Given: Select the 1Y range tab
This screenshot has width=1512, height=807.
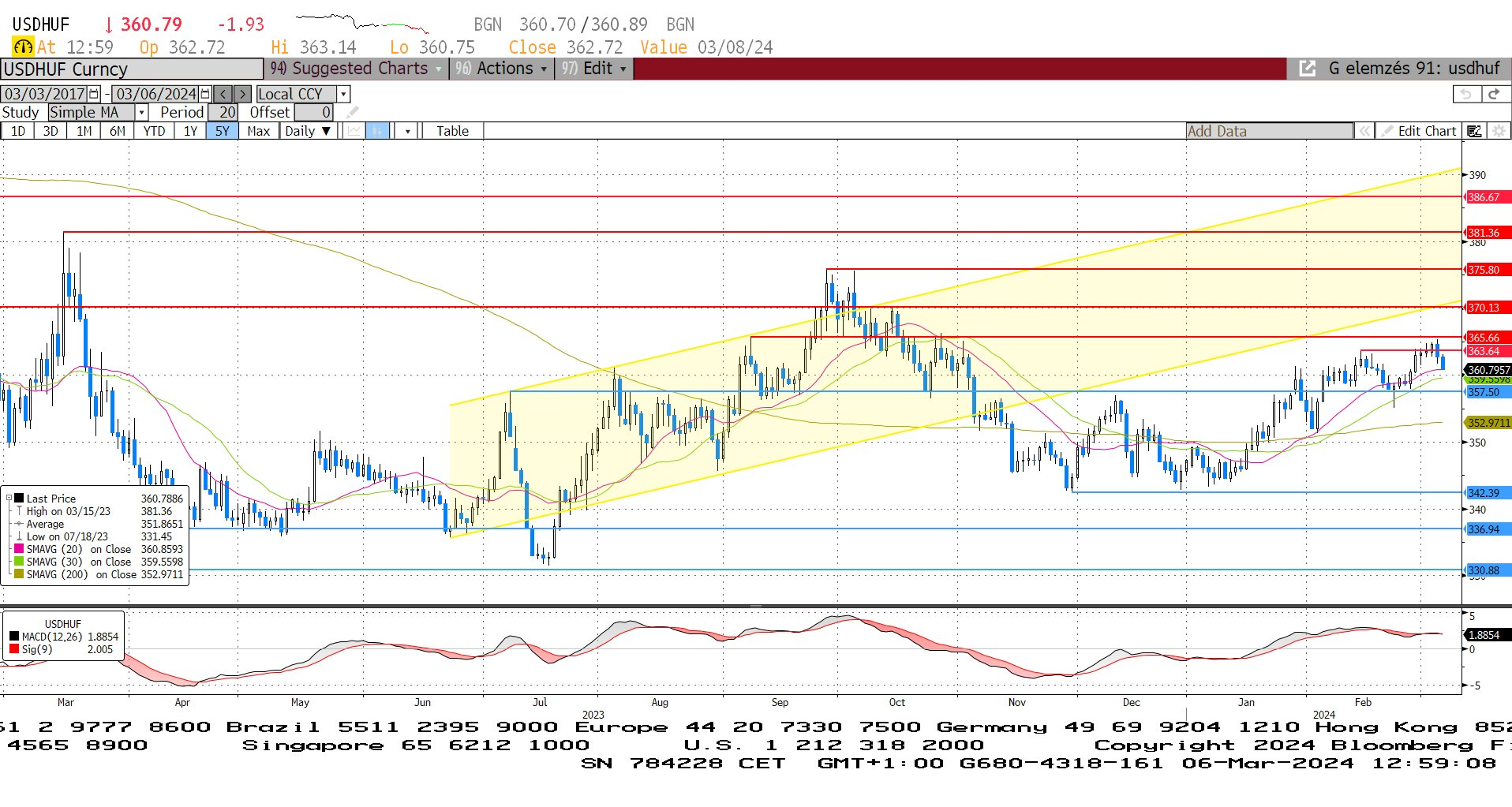Looking at the screenshot, I should point(190,131).
